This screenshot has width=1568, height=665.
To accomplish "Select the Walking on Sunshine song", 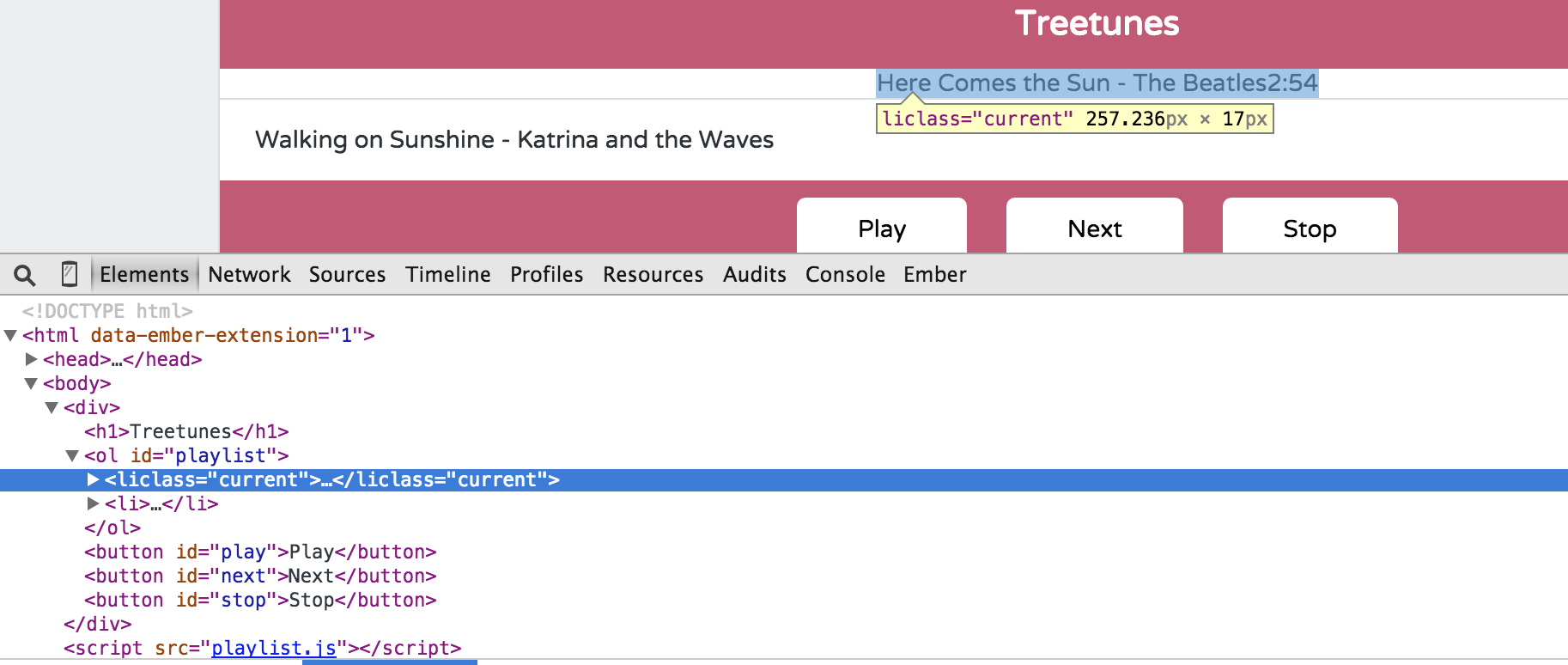I will pos(514,140).
